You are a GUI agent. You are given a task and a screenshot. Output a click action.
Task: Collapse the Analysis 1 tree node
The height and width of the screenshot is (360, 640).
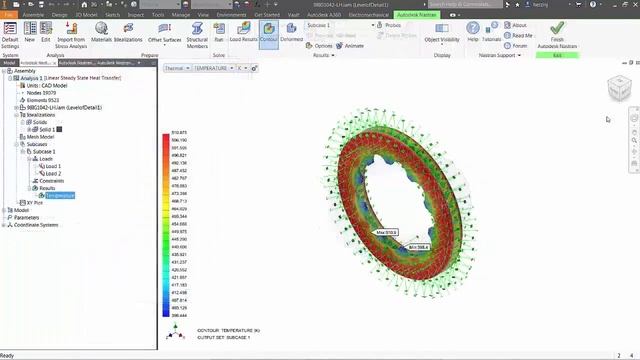pyautogui.click(x=10, y=78)
